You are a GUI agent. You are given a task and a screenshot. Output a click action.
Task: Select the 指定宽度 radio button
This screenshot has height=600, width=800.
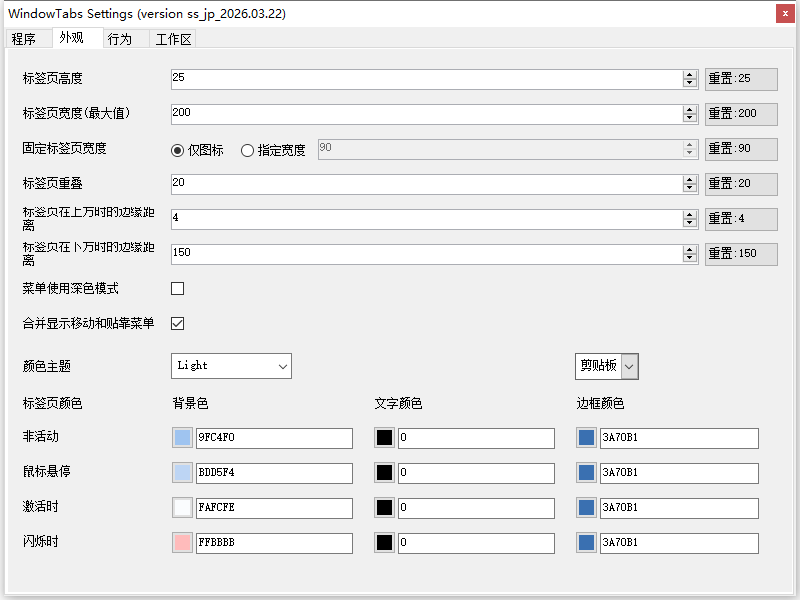click(x=246, y=150)
